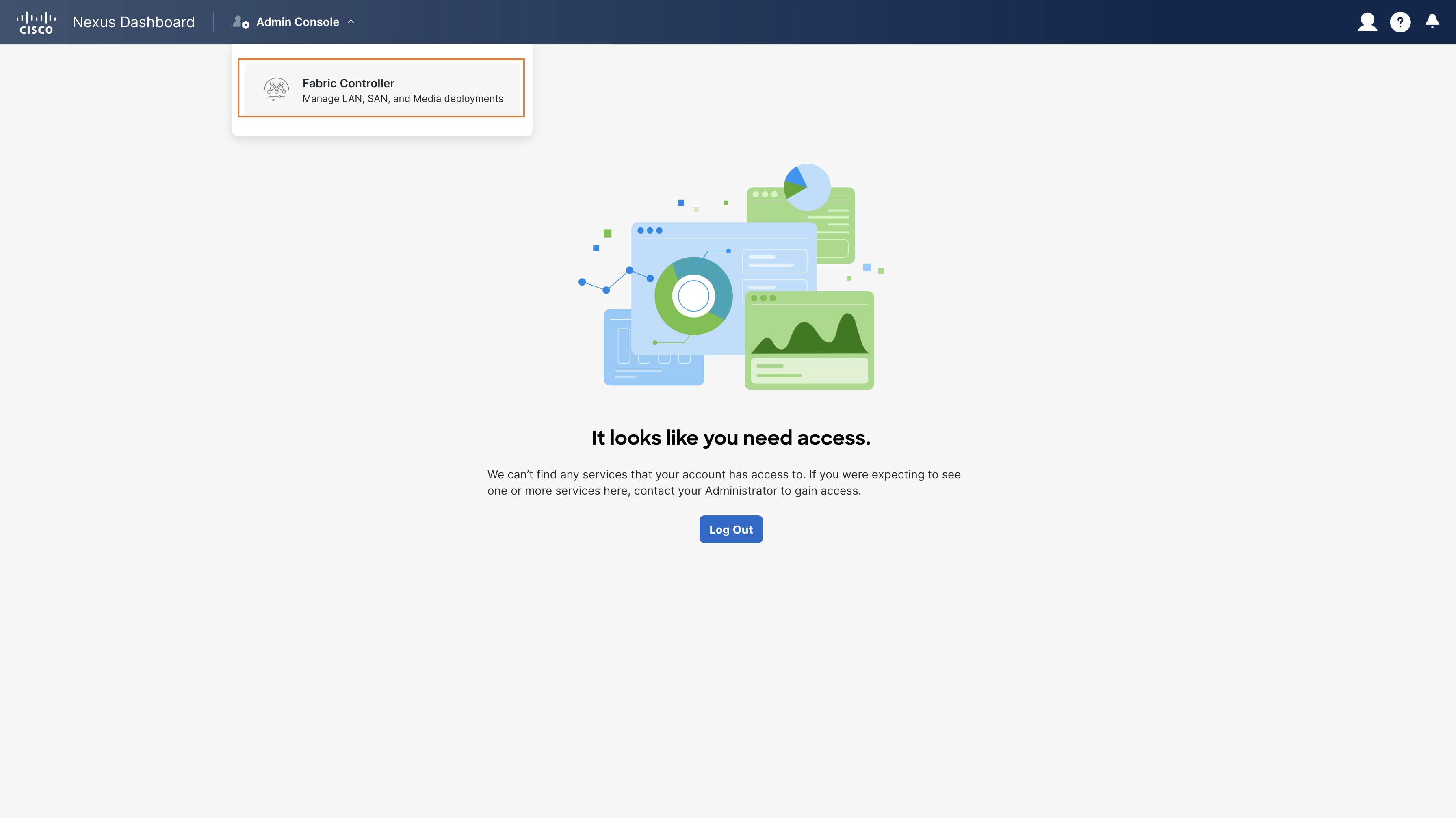The image size is (1456, 818).
Task: Click the Cisco logo in header
Action: pyautogui.click(x=36, y=23)
